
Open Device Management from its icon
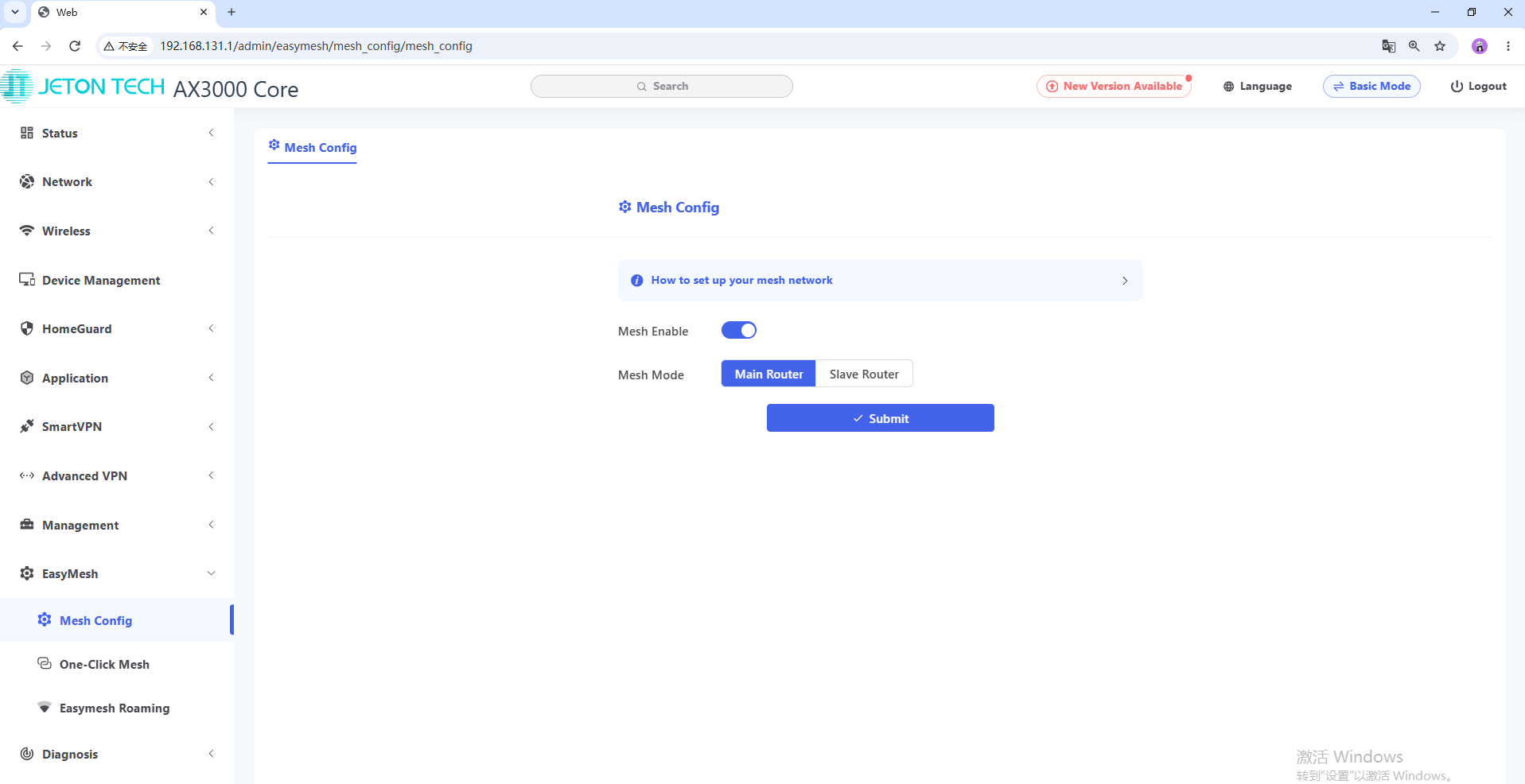pos(27,280)
